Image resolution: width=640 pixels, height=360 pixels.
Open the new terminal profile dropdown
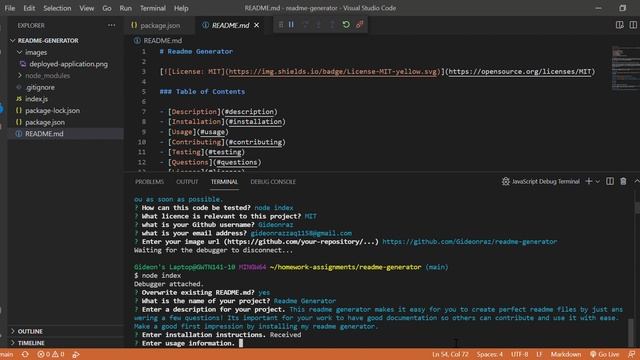598,181
